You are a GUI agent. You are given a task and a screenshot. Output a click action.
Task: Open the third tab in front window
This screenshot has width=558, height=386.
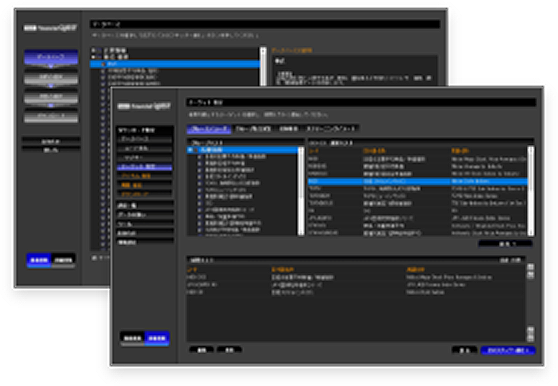[x=288, y=129]
